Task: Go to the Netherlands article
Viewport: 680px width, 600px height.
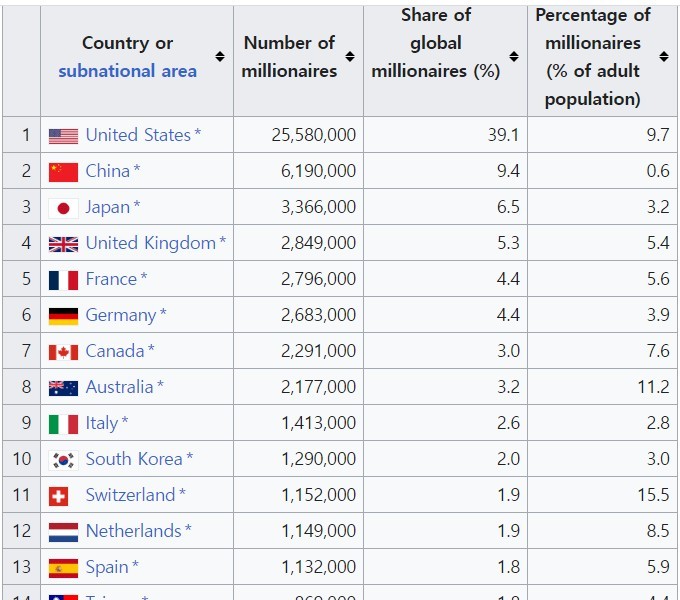Action: click(x=133, y=531)
